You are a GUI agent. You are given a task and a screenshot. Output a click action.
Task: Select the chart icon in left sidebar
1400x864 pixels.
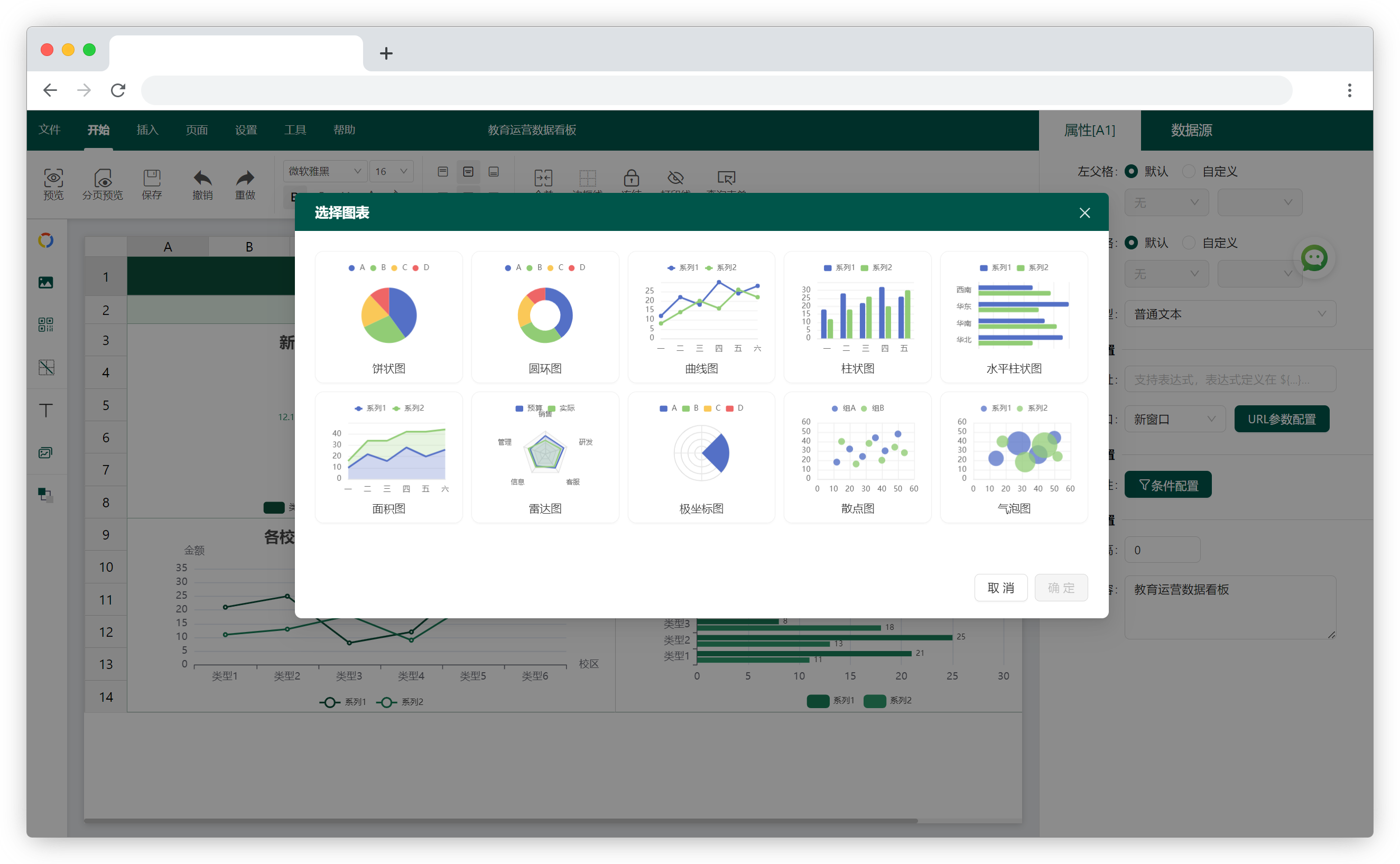[x=45, y=240]
